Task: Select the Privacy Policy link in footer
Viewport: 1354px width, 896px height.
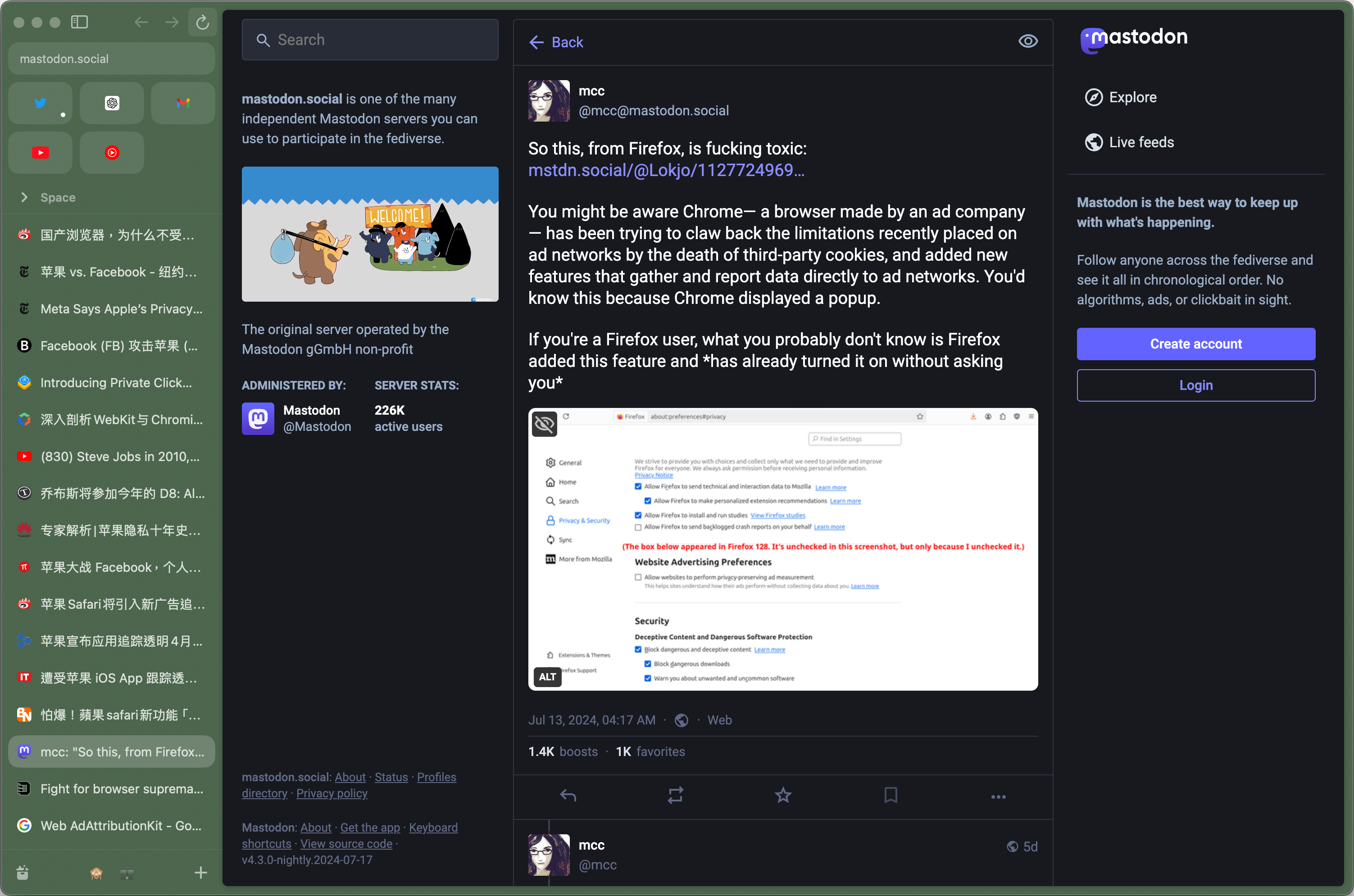Action: [x=332, y=794]
